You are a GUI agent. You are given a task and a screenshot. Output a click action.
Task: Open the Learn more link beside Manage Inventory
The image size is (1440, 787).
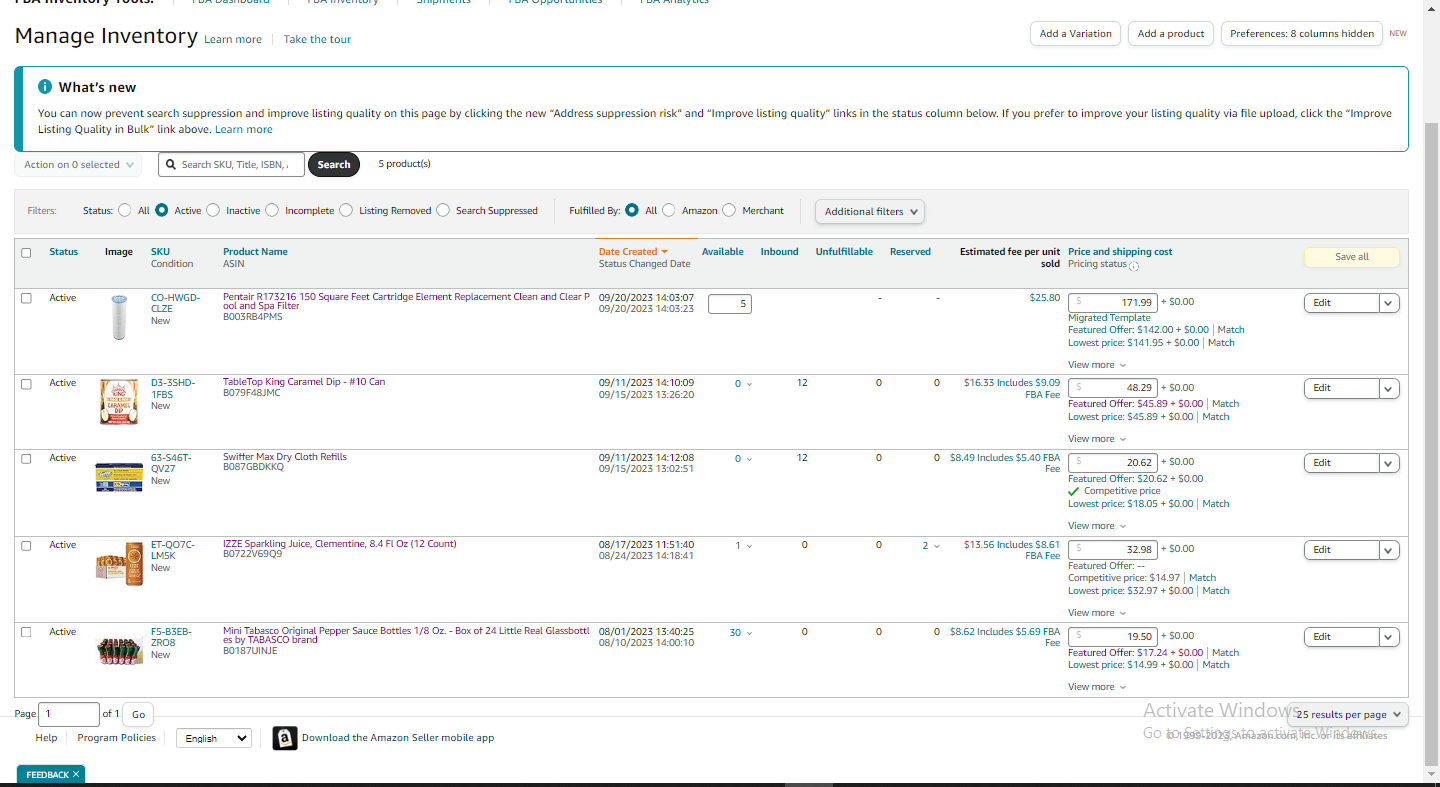[x=233, y=40]
